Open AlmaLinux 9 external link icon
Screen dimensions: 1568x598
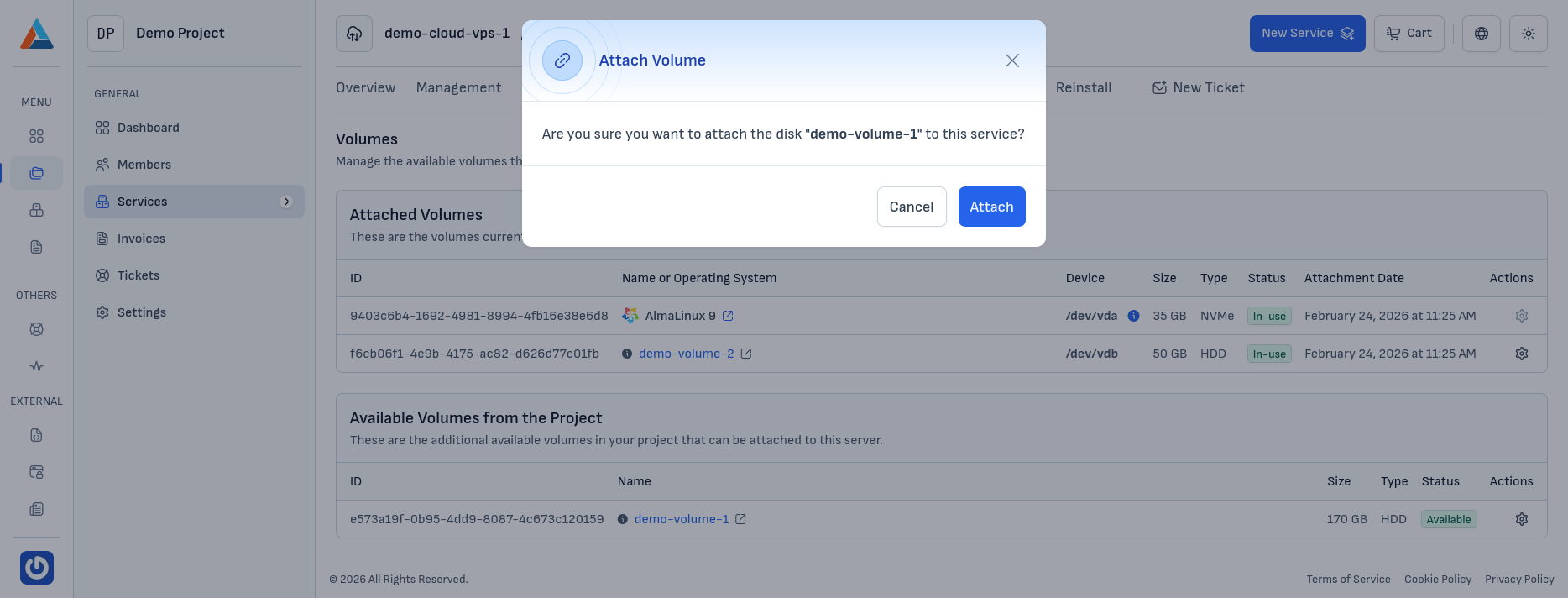click(728, 316)
